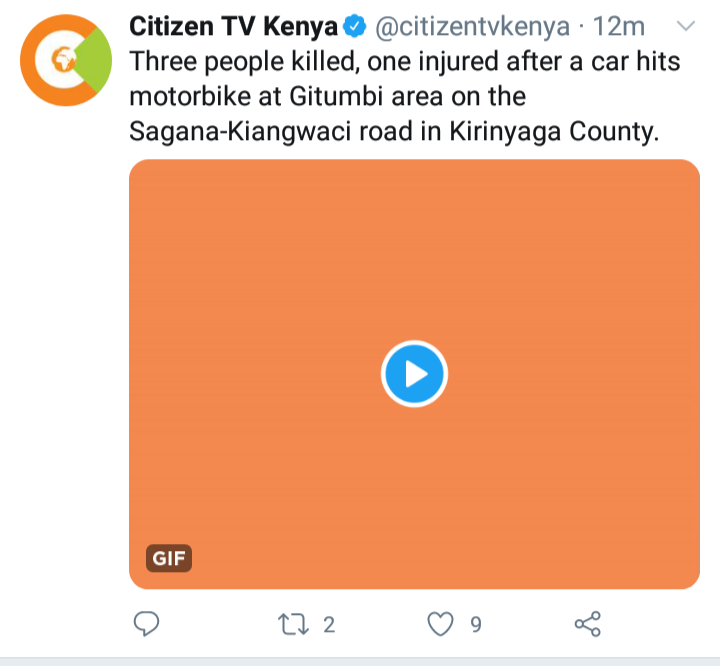
Task: Click the like count 9
Action: click(476, 625)
